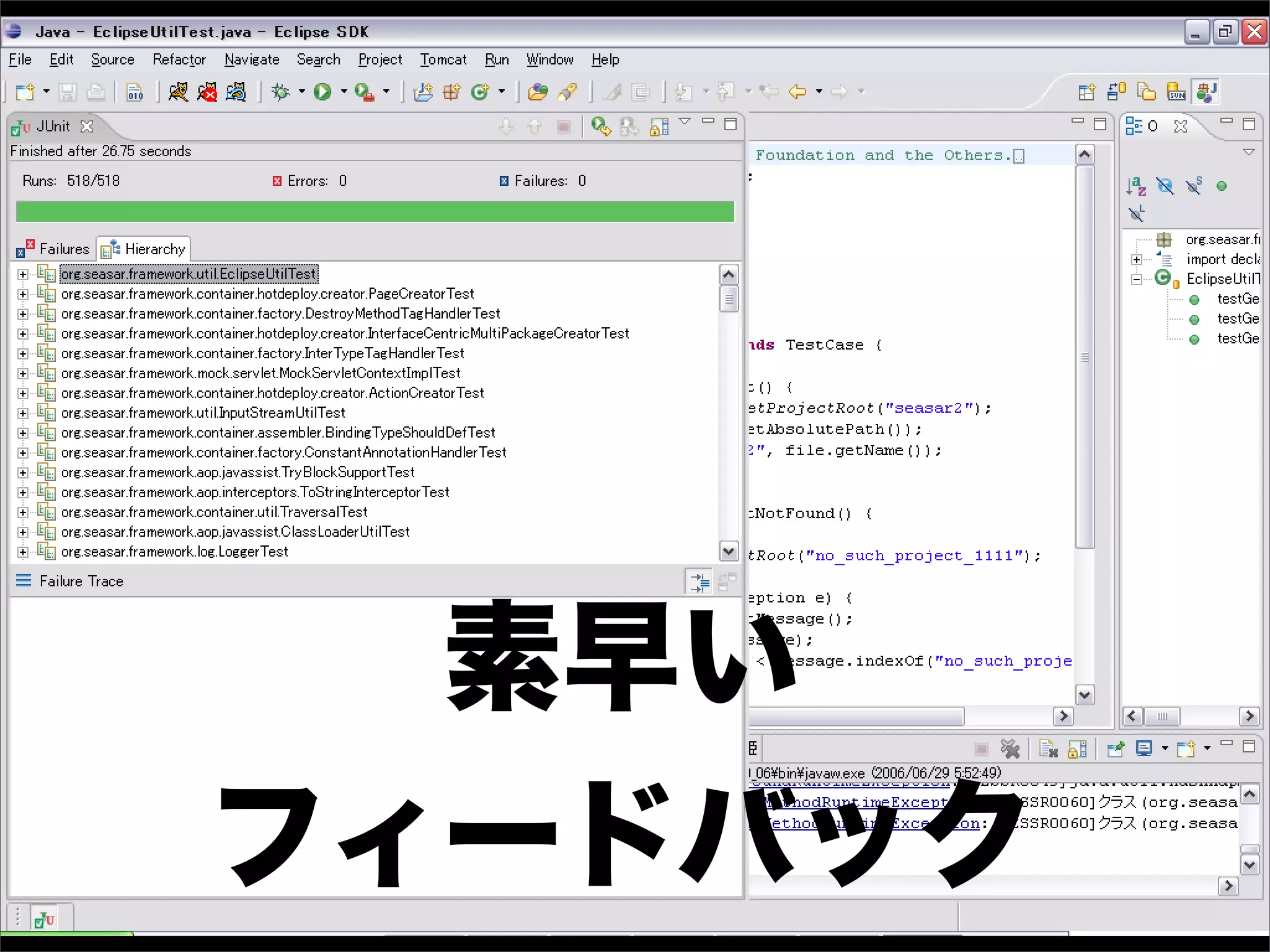
Task: Open the Navigate menu
Action: click(252, 59)
